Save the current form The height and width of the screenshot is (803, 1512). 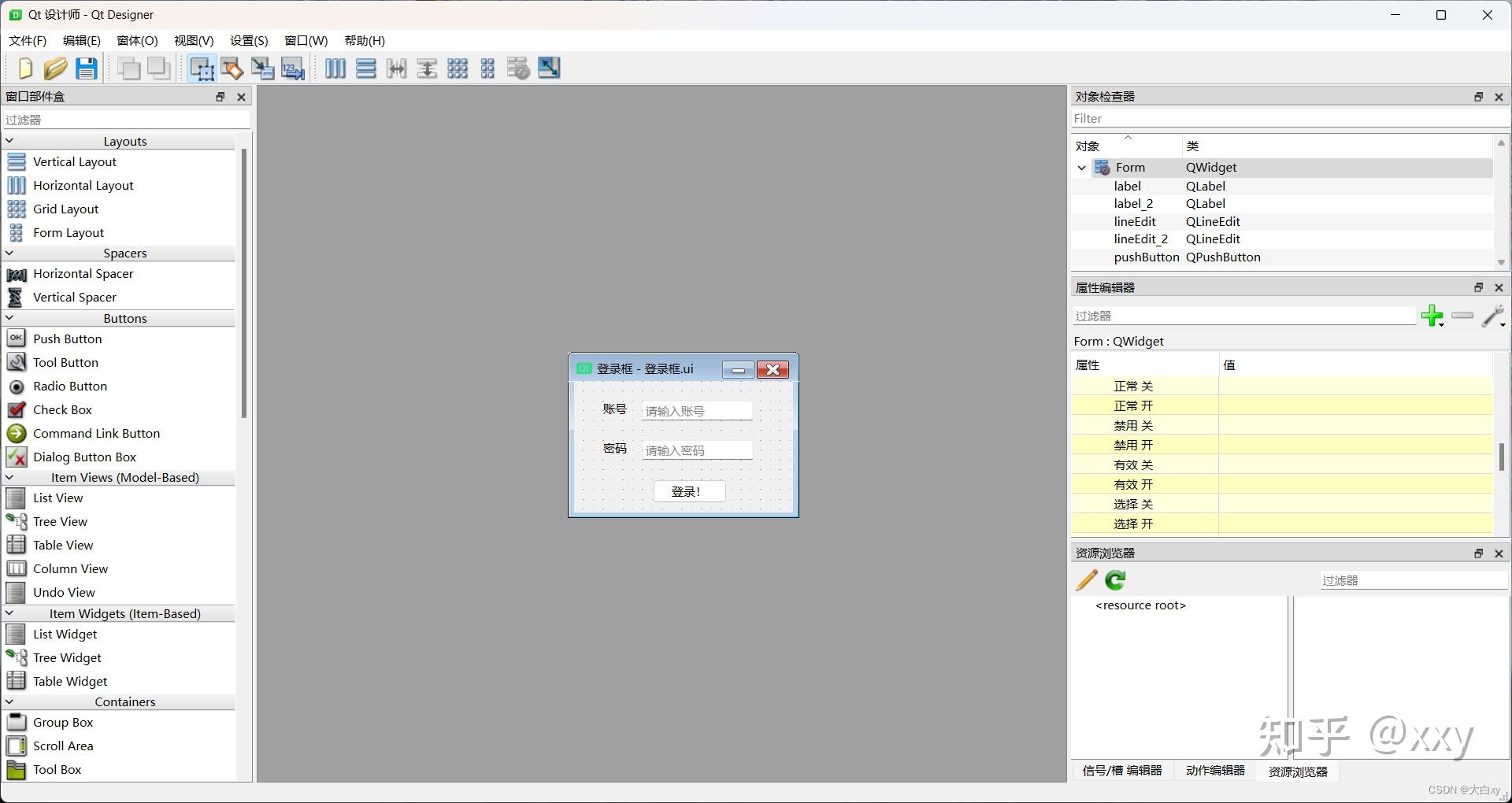(87, 68)
